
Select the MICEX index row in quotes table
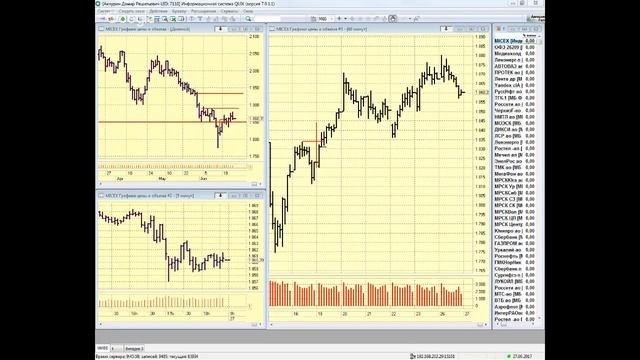coord(515,41)
